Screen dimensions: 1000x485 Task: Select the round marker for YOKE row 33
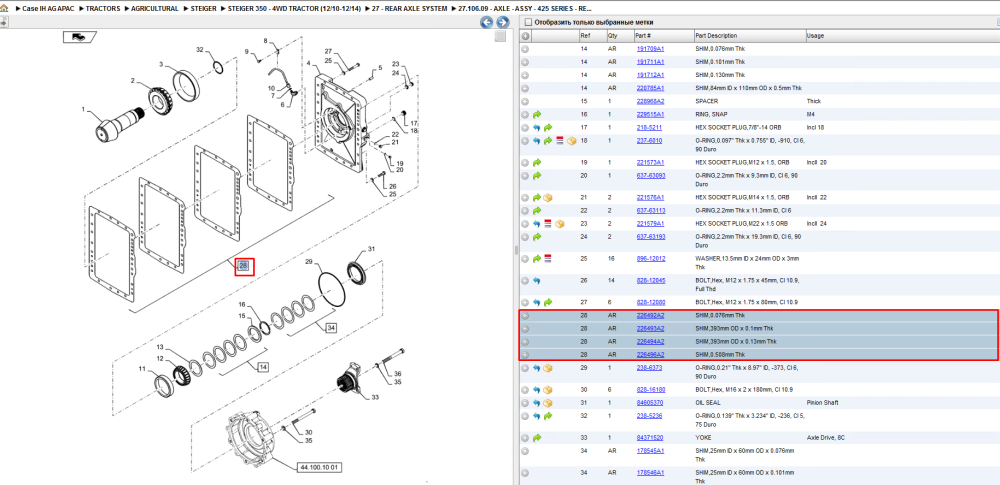pos(526,438)
